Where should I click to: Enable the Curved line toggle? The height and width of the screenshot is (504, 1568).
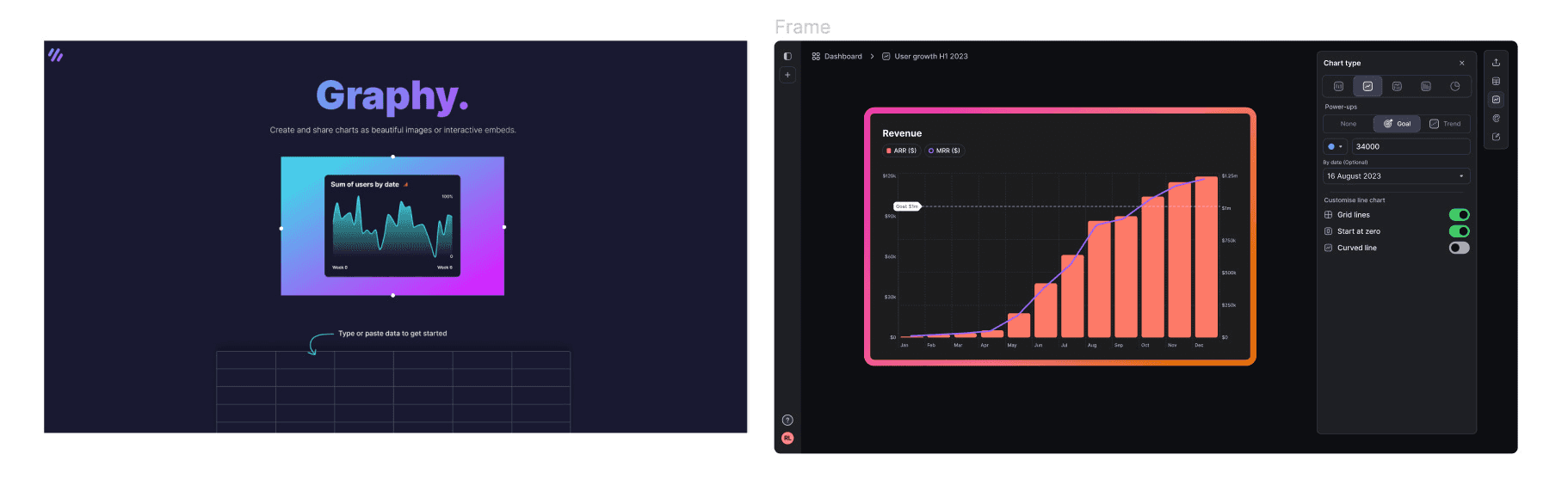coord(1459,248)
